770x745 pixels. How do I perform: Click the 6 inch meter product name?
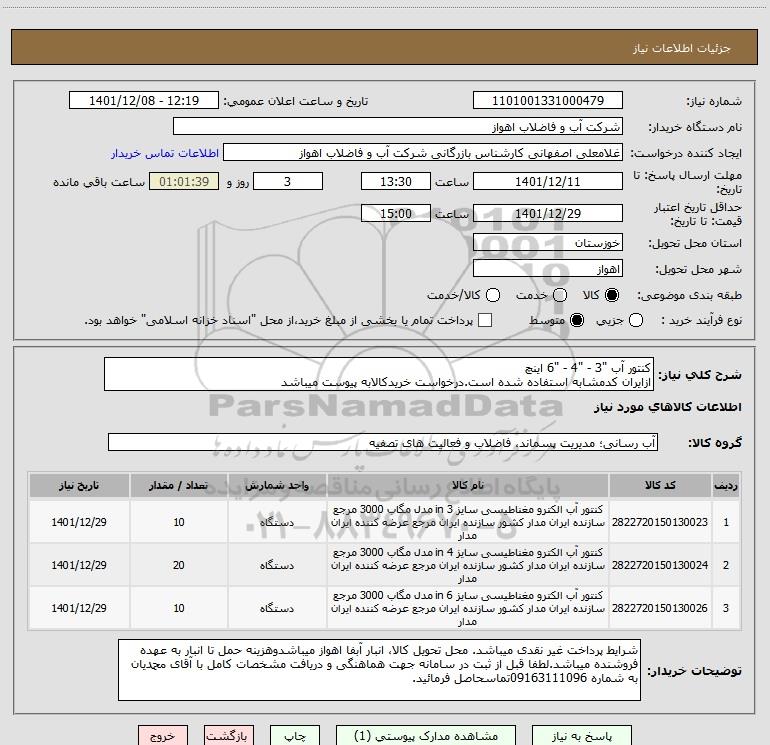click(x=468, y=608)
